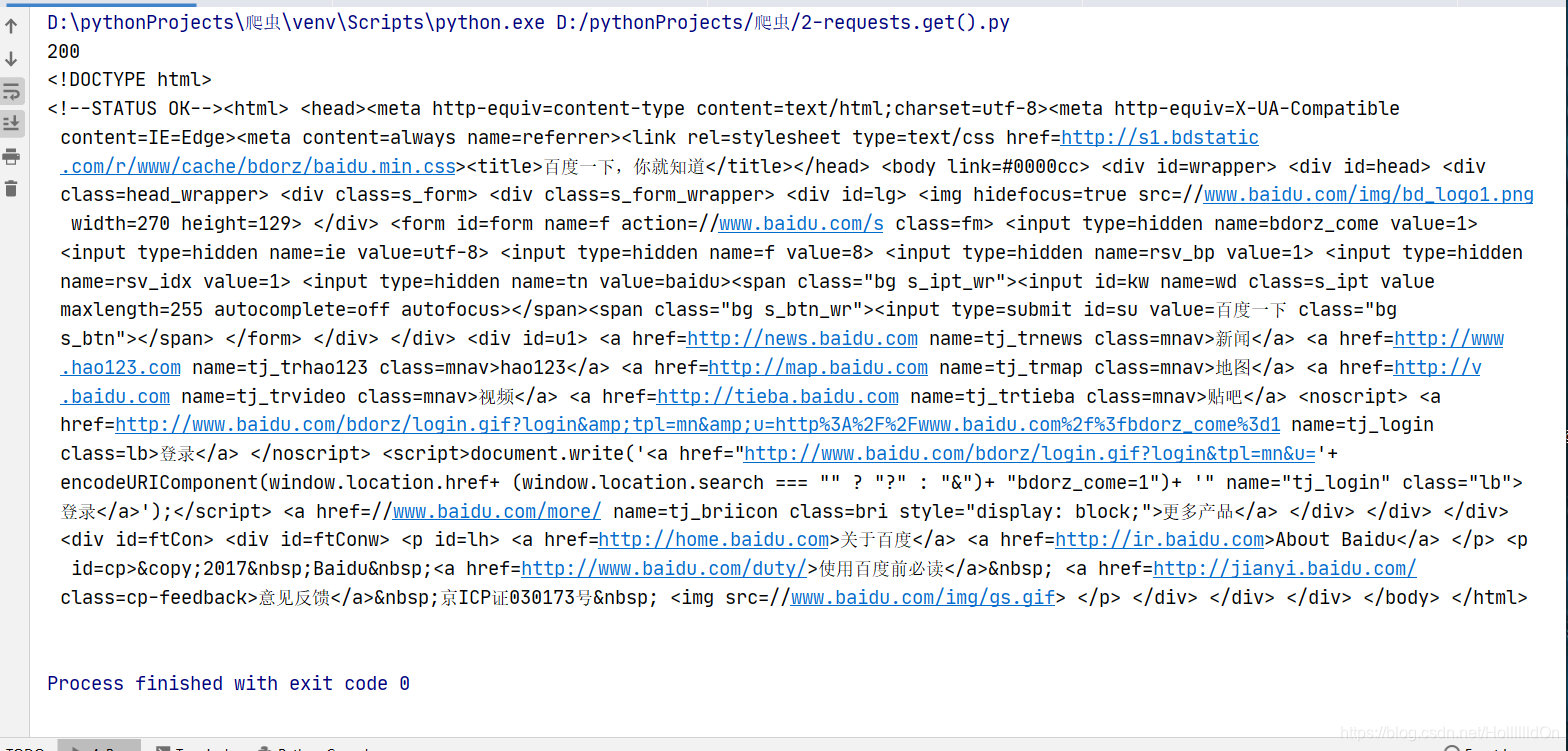Click the <!DOCTYPE html> line
The height and width of the screenshot is (751, 1568).
click(130, 80)
